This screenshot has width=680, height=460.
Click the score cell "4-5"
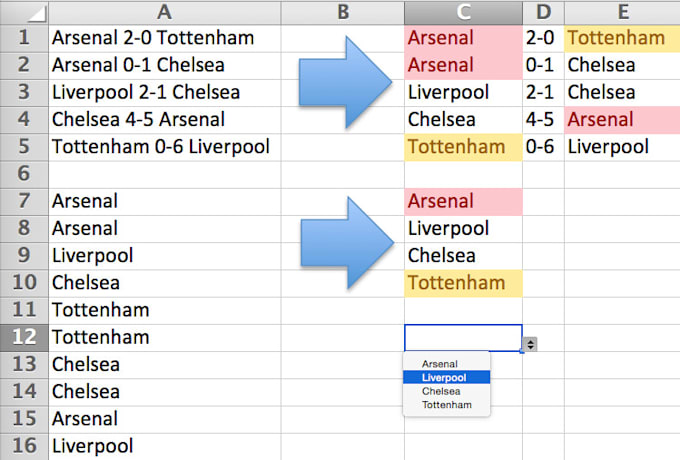(x=543, y=120)
